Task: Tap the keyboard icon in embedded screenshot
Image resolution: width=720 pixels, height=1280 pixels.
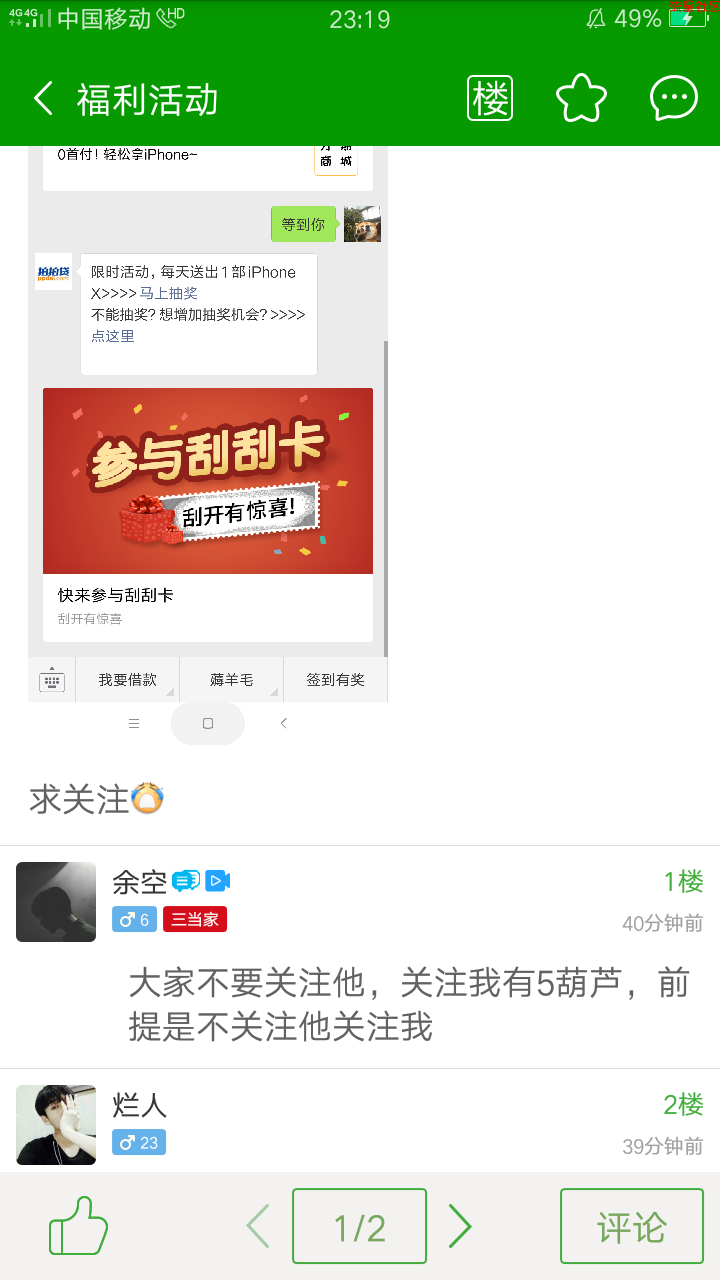Action: [52, 680]
